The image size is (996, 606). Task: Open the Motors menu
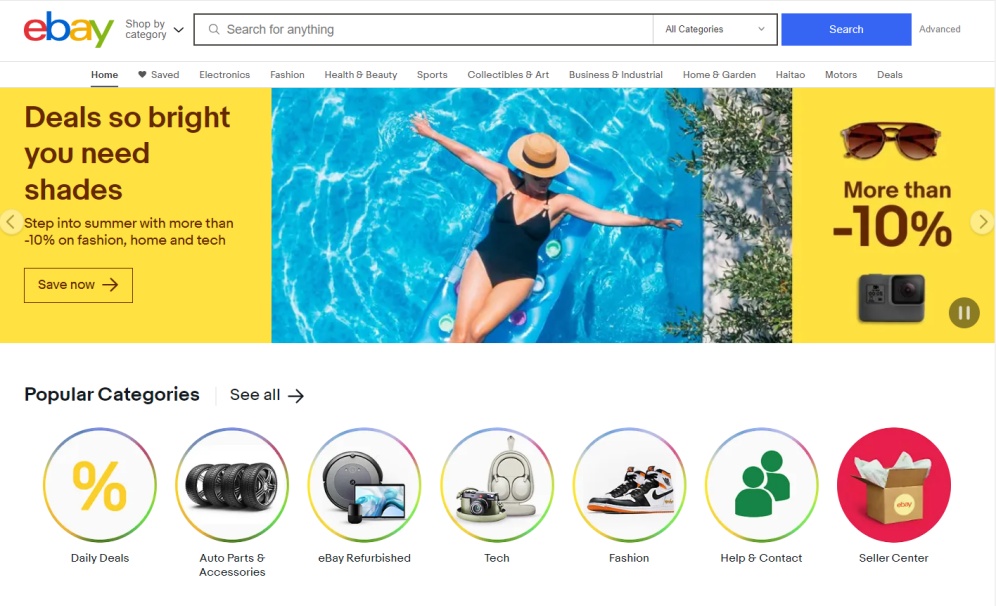coord(841,75)
